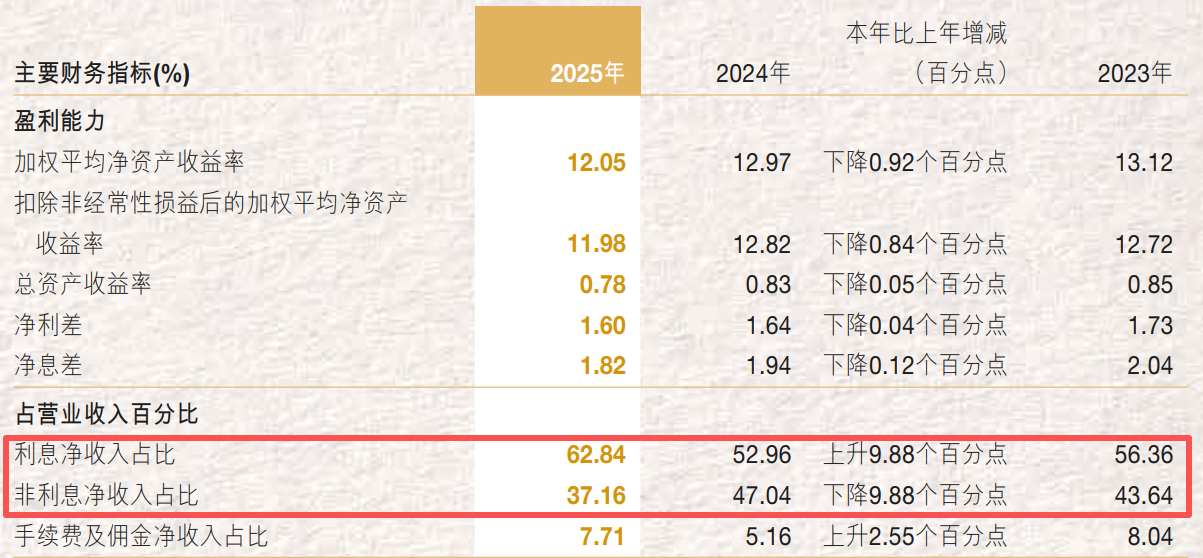Select the 加权平均净资产收益率 row label

(129, 162)
